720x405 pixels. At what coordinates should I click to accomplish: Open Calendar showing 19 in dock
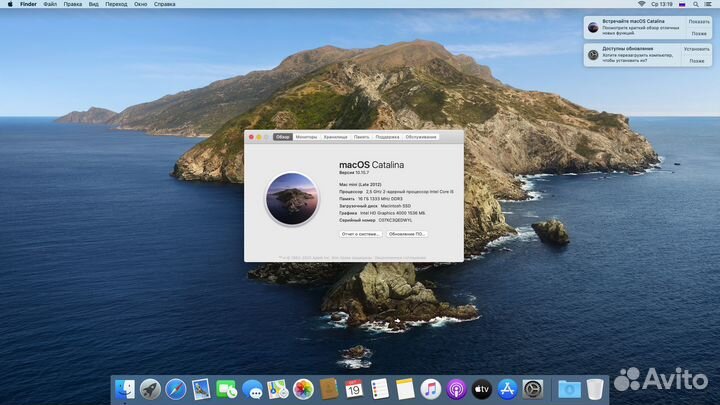point(354,389)
